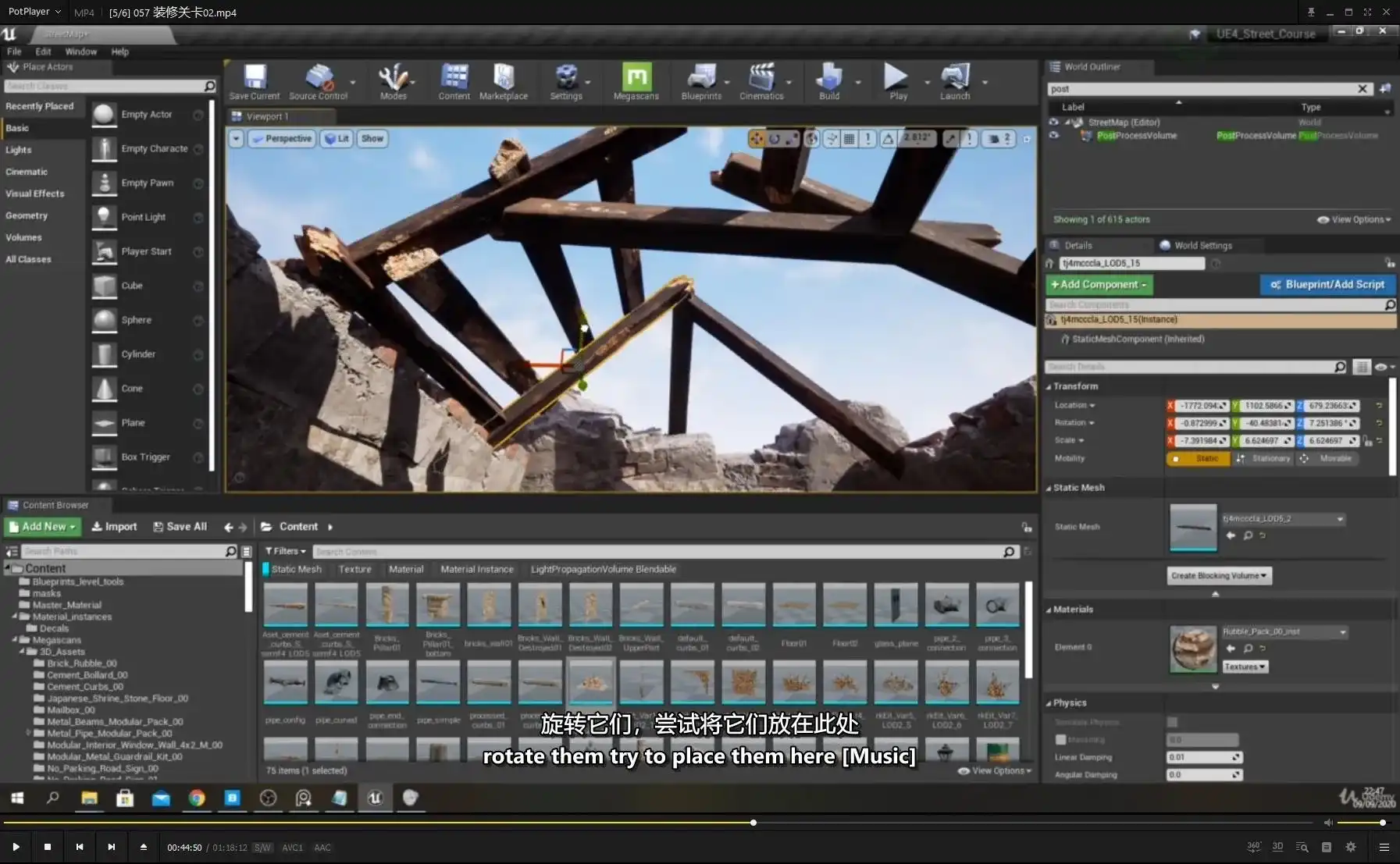Image resolution: width=1400 pixels, height=864 pixels.
Task: Open the Add Component dropdown
Action: point(1099,285)
